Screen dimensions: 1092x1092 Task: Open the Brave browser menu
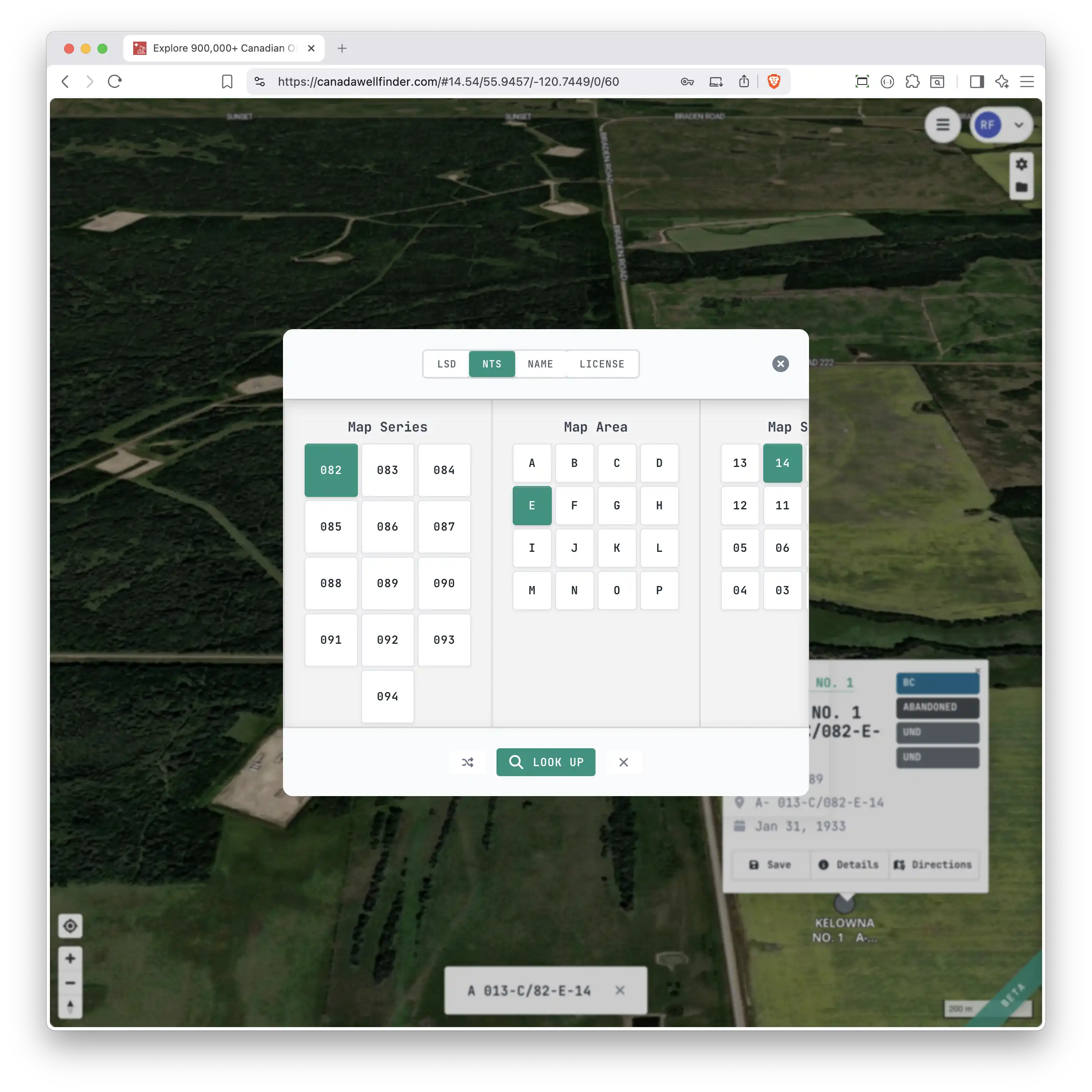1027,82
